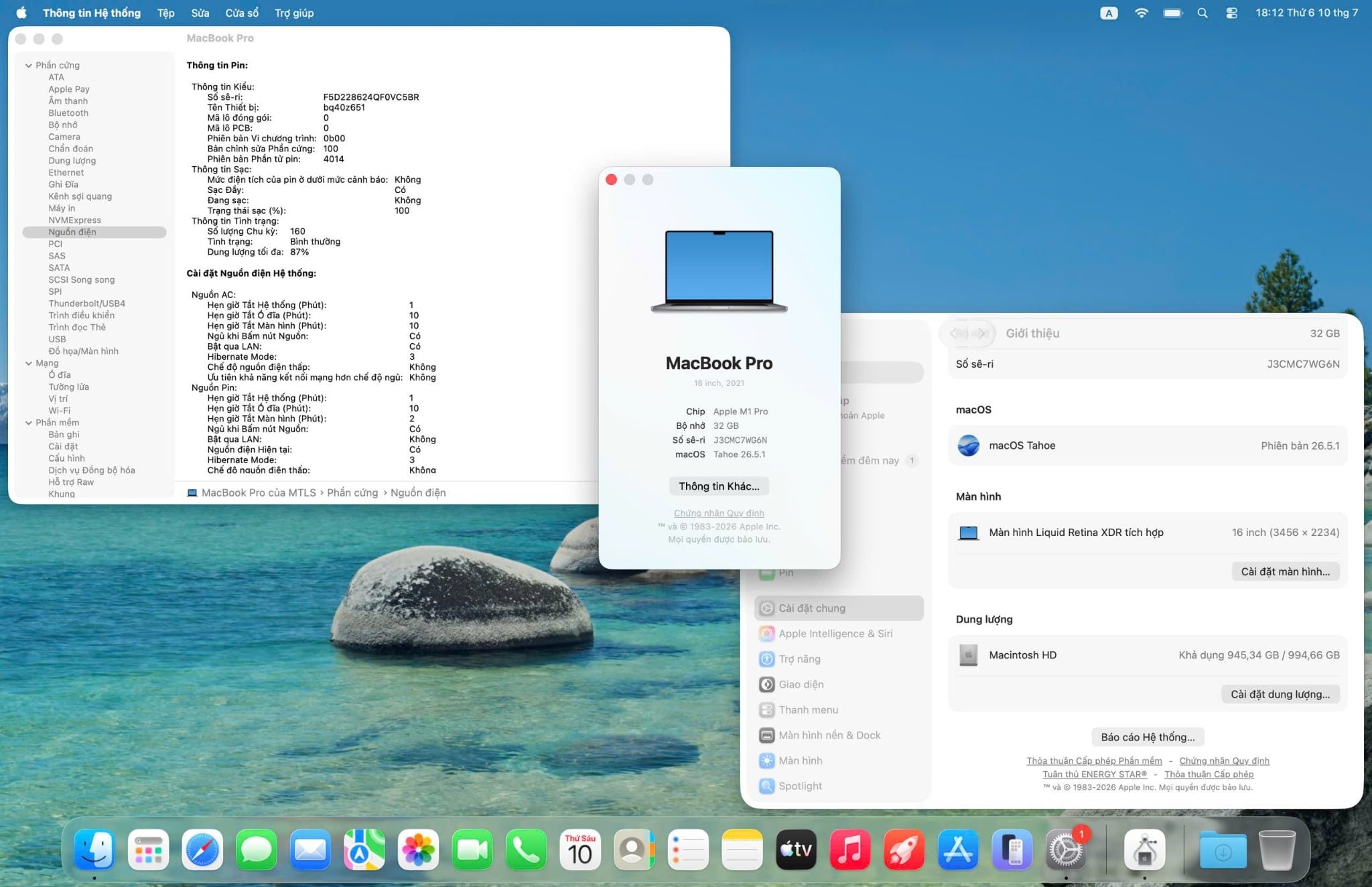Select Cài đặt chung in Settings sidebar
The image size is (1372, 887).
click(x=839, y=608)
